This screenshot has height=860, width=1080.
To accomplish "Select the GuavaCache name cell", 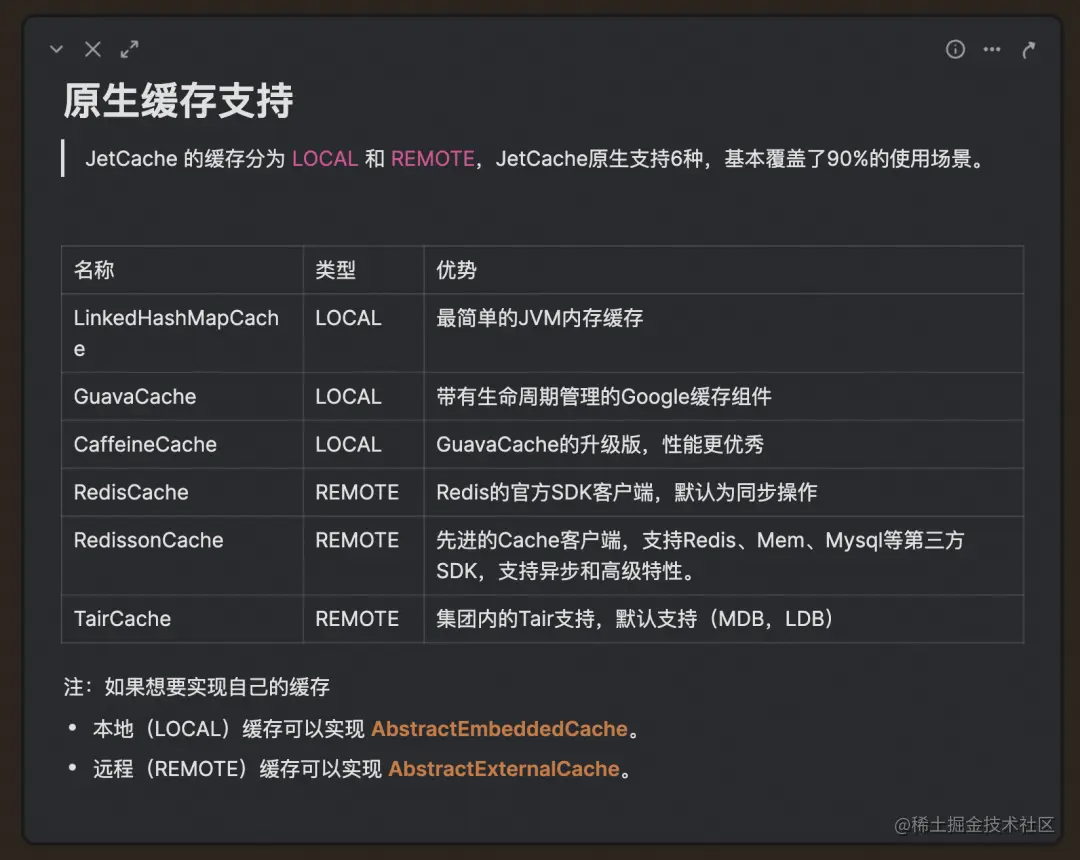I will click(183, 397).
